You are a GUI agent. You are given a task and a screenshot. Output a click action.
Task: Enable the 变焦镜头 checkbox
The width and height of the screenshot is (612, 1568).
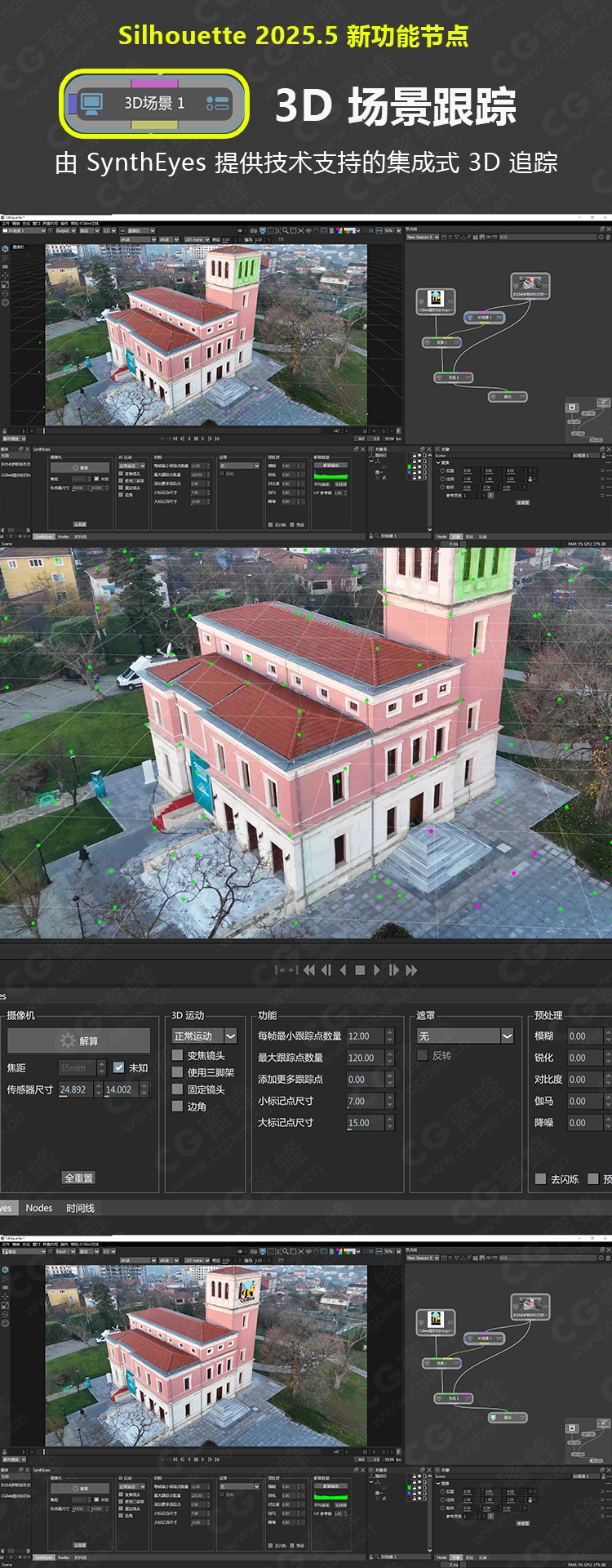[x=177, y=1055]
